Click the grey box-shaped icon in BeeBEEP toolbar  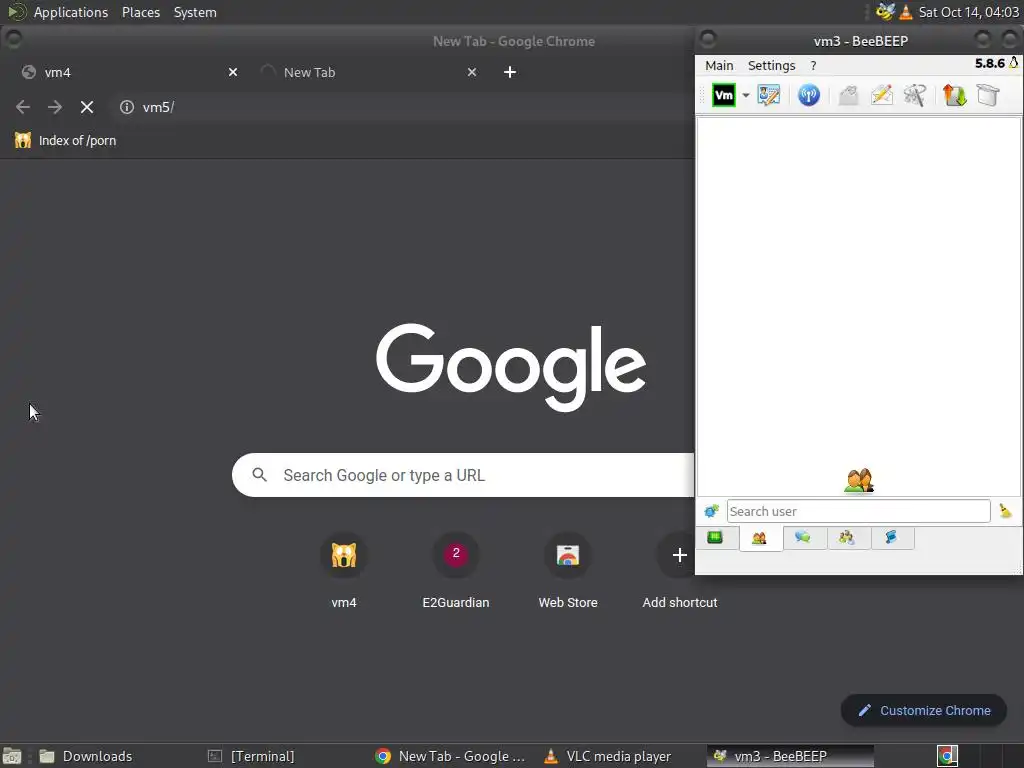click(988, 95)
